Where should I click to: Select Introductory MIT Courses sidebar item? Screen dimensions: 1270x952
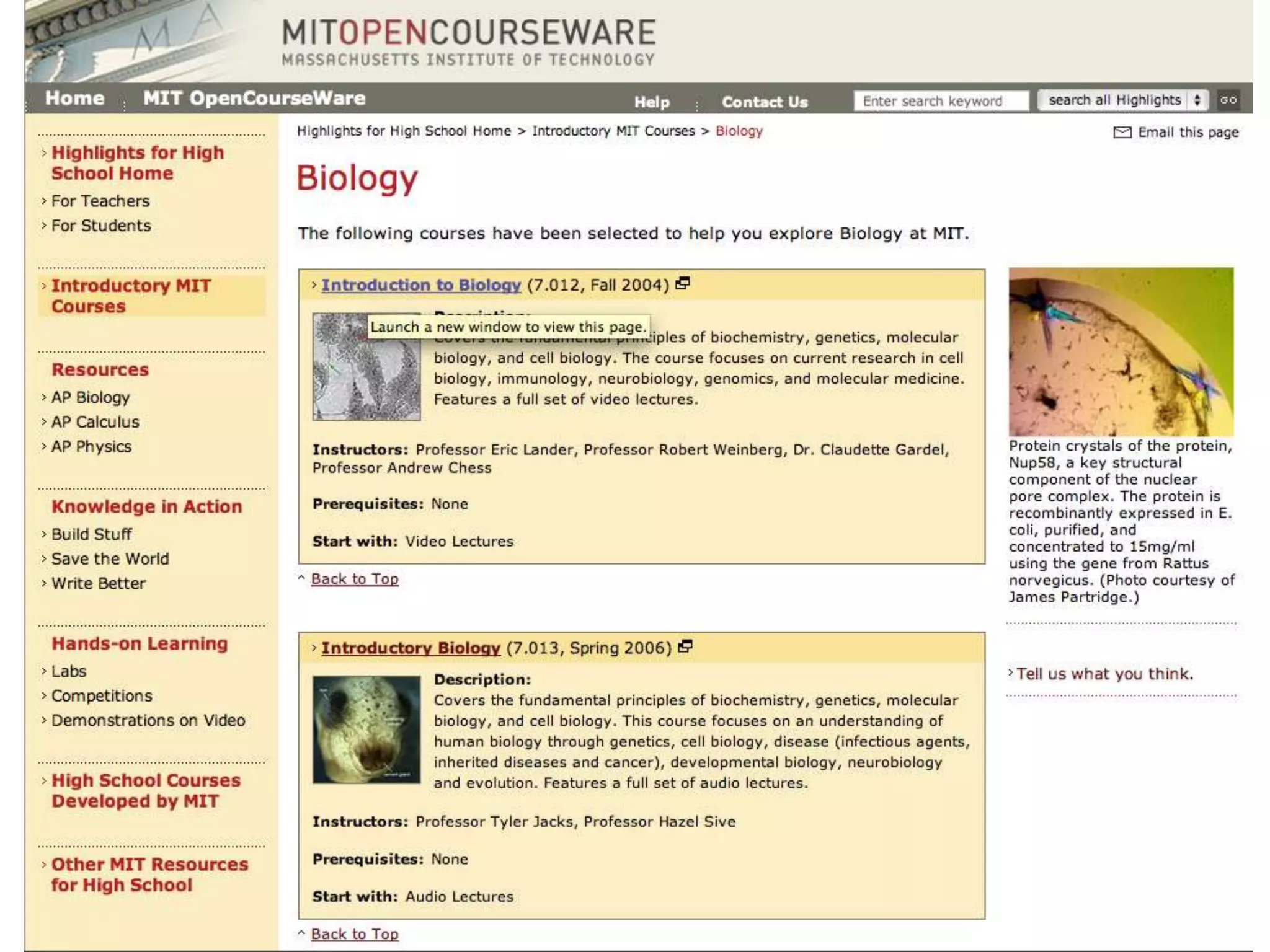coord(131,296)
